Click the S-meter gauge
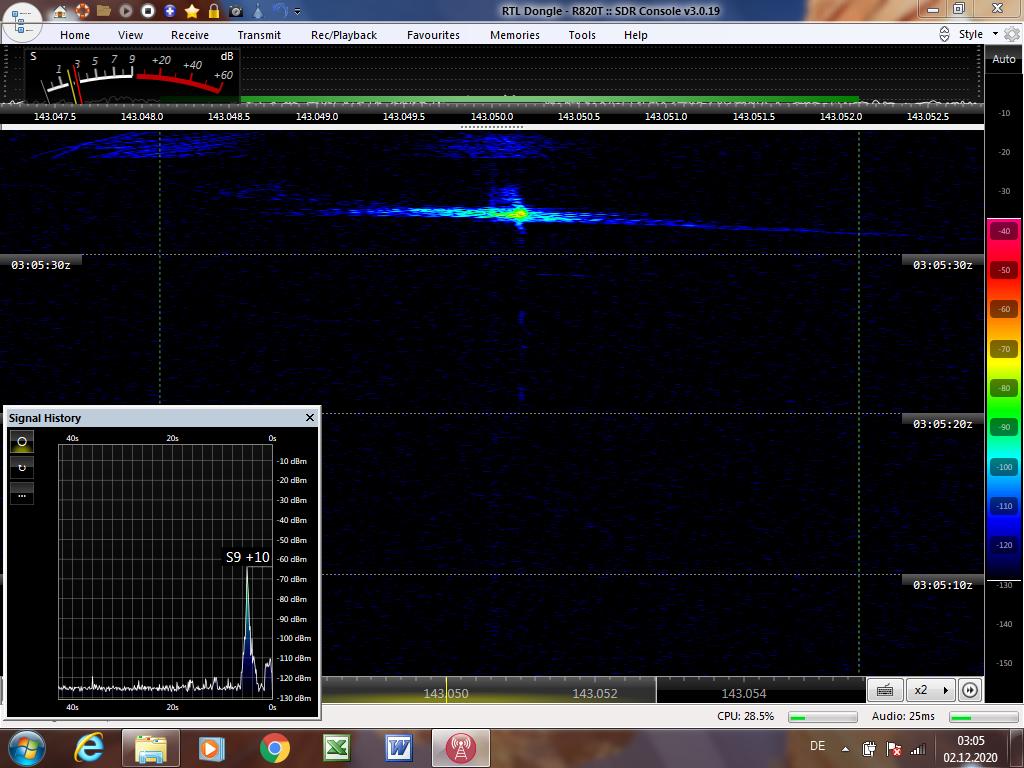This screenshot has width=1024, height=768. tap(132, 76)
